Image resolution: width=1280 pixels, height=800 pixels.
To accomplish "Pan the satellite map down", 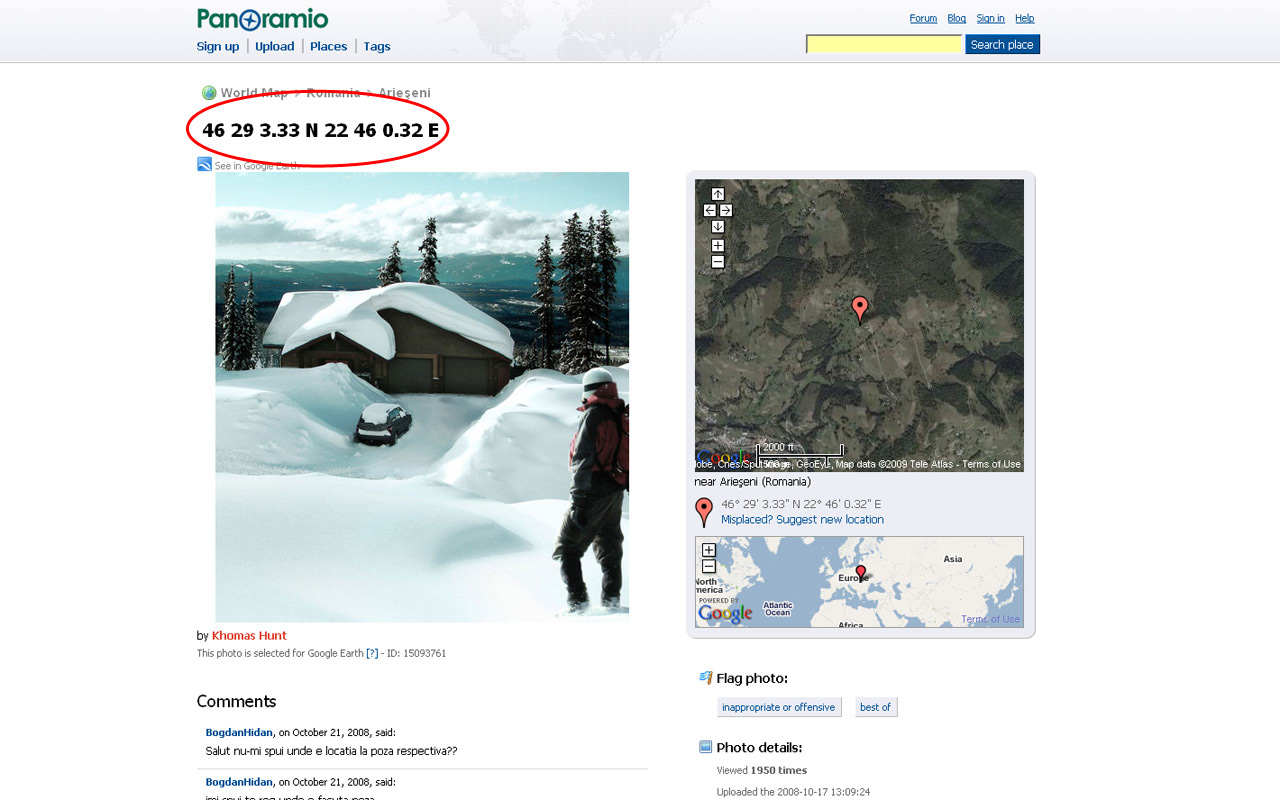I will click(x=717, y=227).
